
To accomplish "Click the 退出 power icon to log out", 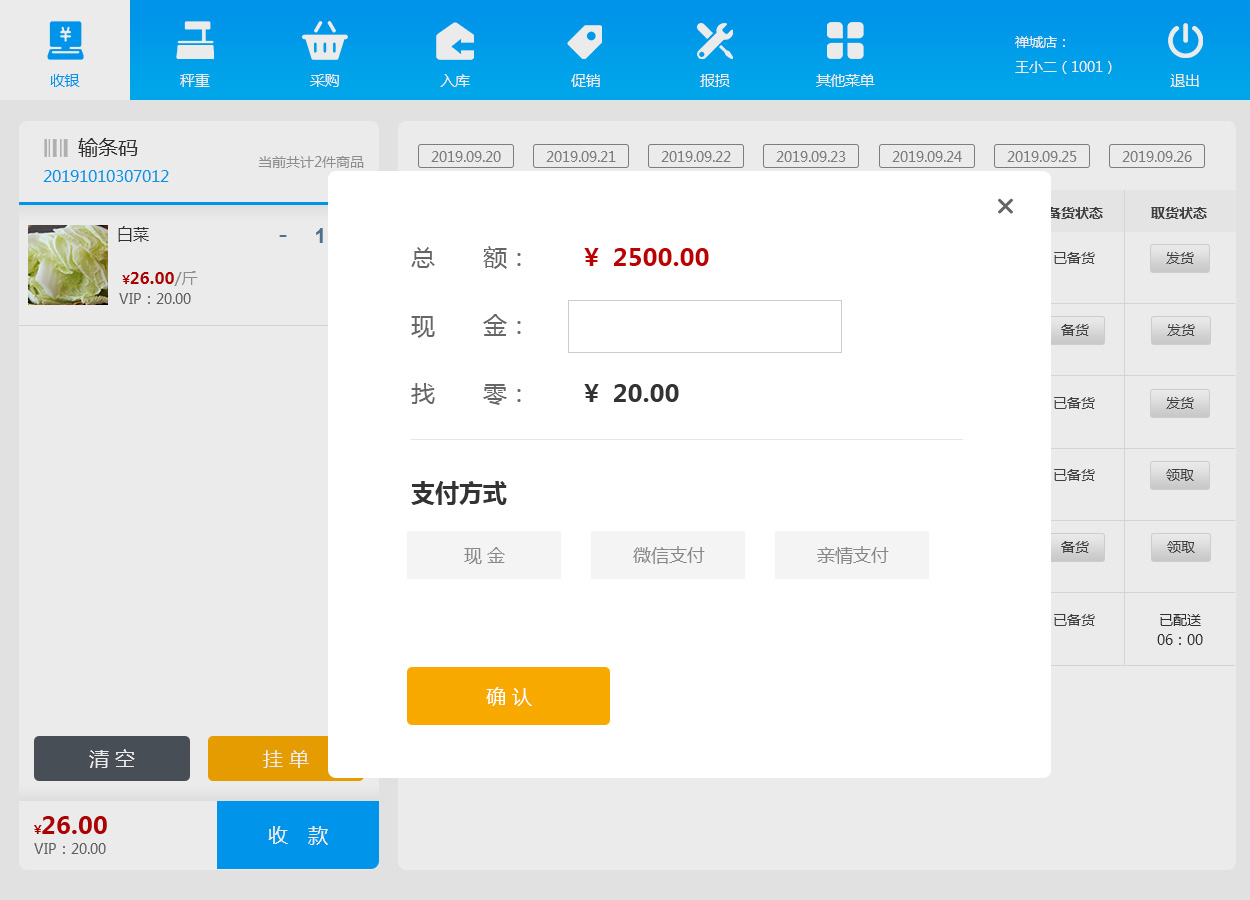I will [1185, 42].
